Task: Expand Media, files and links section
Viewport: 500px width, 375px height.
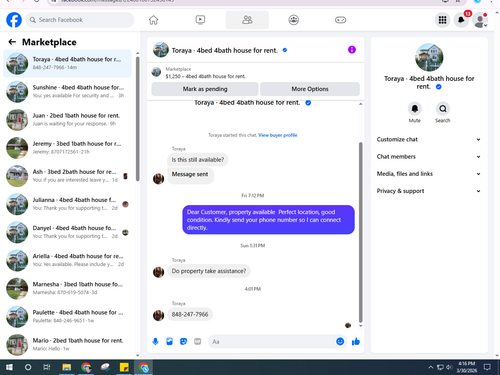Action: pyautogui.click(x=429, y=174)
